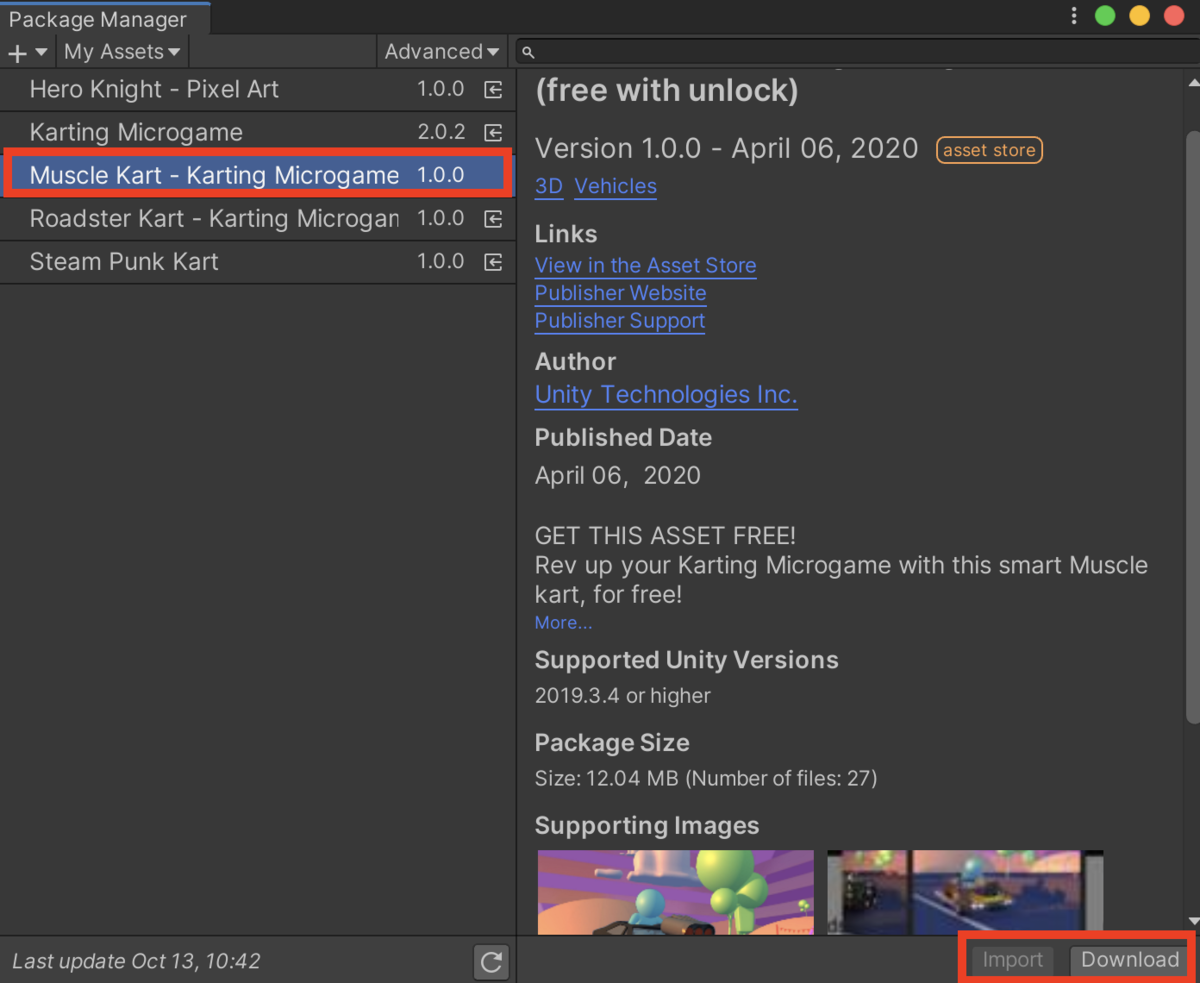The width and height of the screenshot is (1200, 983).
Task: Click the search magnifier icon
Action: (x=529, y=52)
